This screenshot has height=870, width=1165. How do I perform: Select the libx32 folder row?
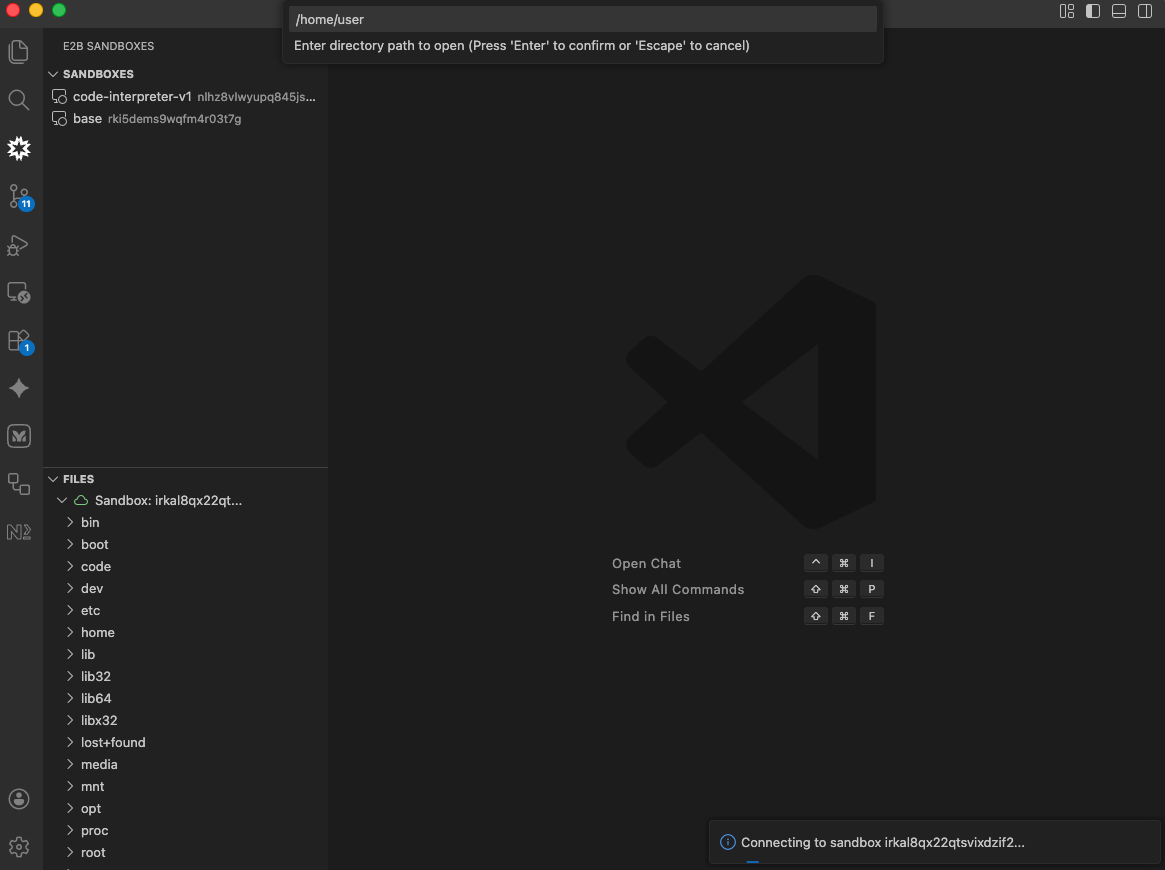pos(186,720)
